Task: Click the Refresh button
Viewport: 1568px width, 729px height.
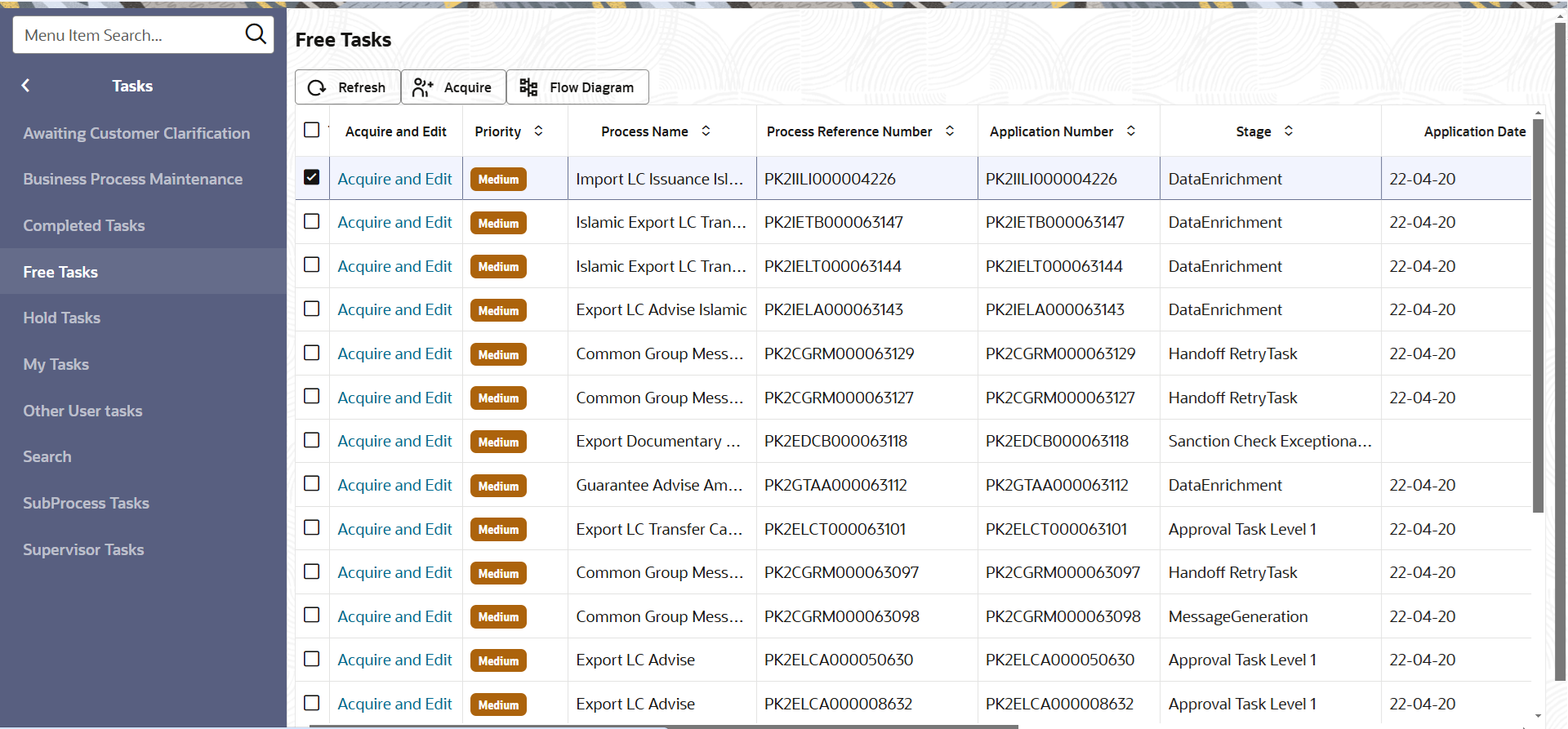Action: (x=348, y=87)
